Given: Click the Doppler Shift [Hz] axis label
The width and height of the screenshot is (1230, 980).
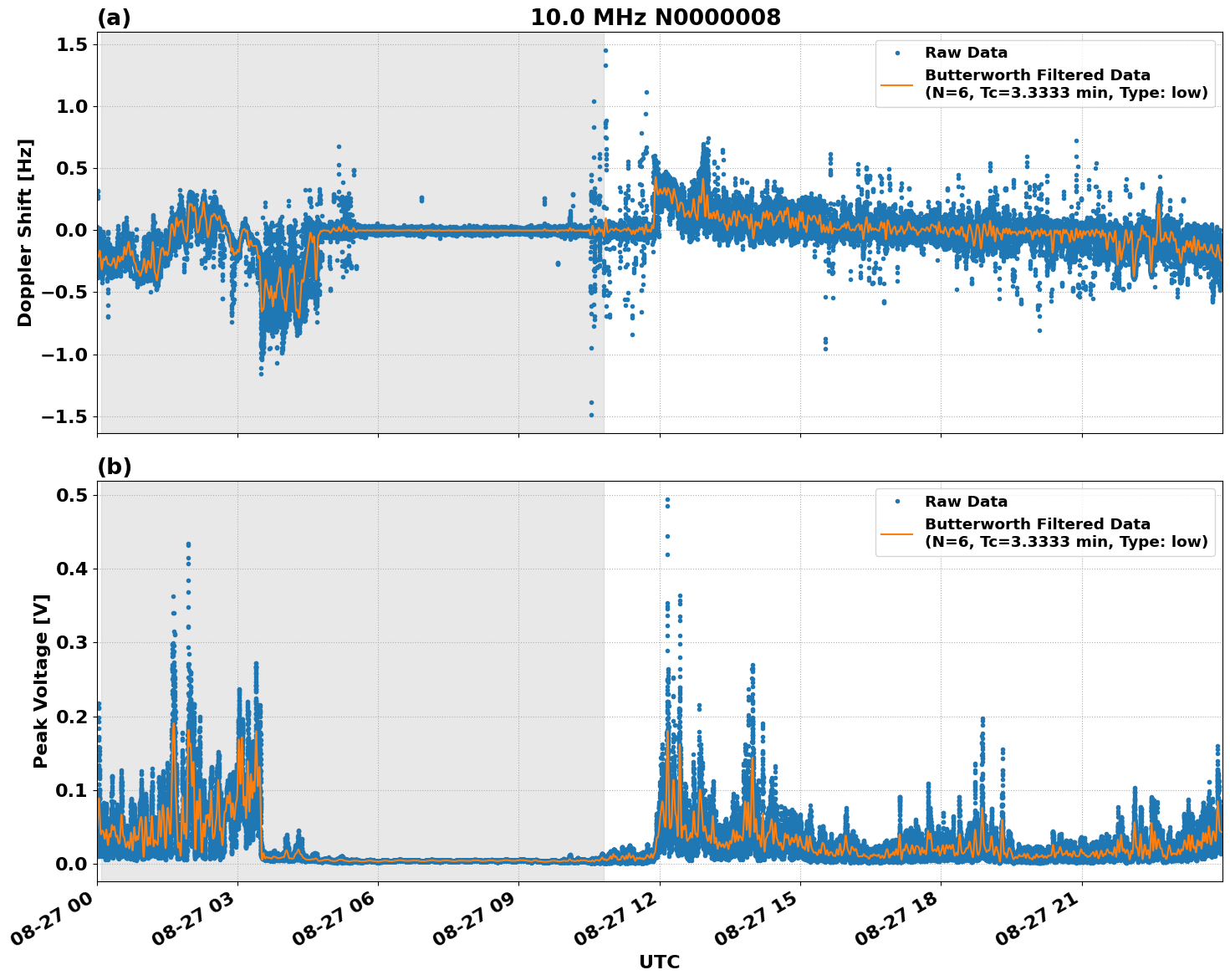Looking at the screenshot, I should tap(25, 227).
